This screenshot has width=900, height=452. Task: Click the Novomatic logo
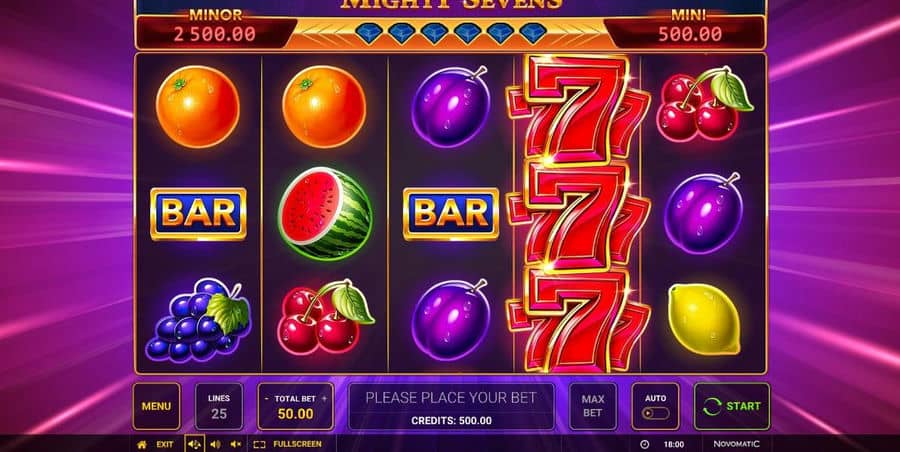click(736, 444)
